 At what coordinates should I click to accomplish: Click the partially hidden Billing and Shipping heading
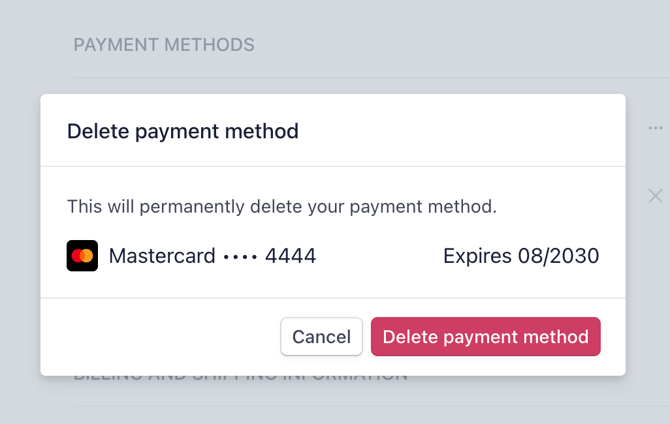240,378
